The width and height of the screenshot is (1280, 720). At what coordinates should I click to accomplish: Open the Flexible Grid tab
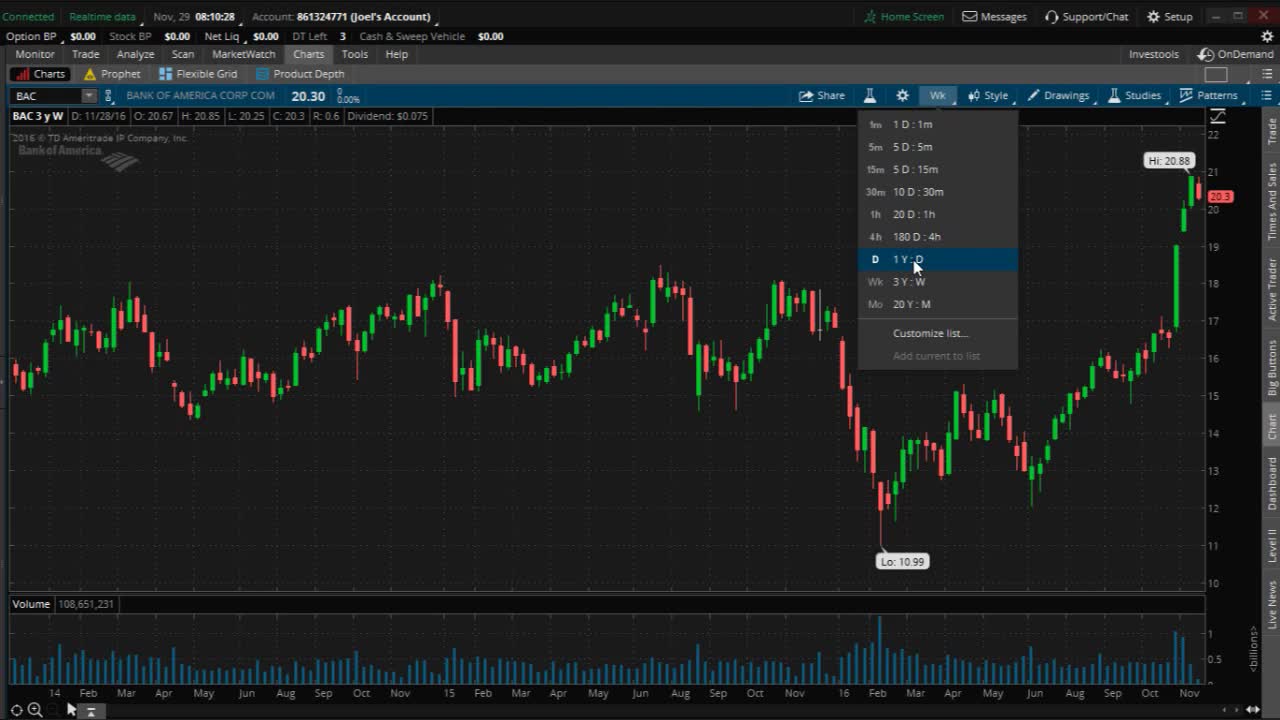(198, 74)
